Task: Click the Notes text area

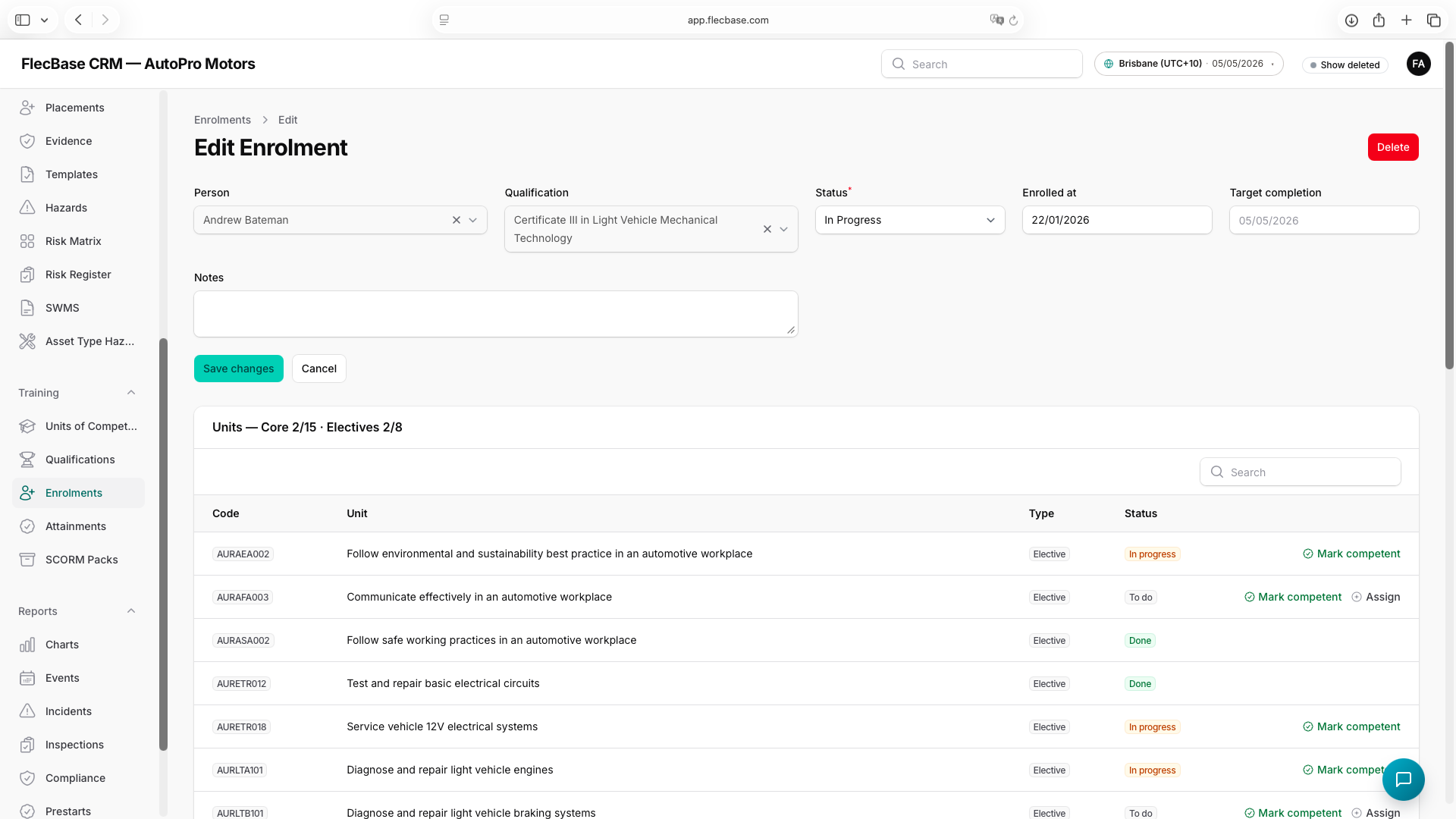Action: coord(496,314)
